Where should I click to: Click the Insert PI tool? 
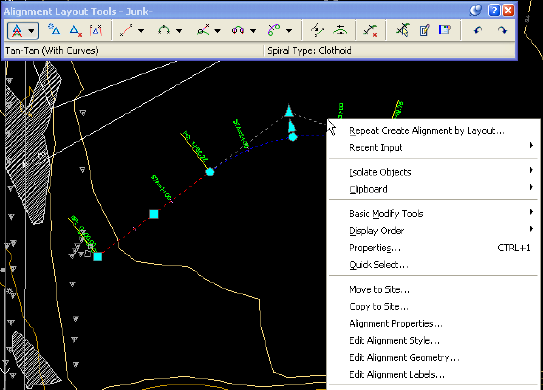(x=54, y=30)
